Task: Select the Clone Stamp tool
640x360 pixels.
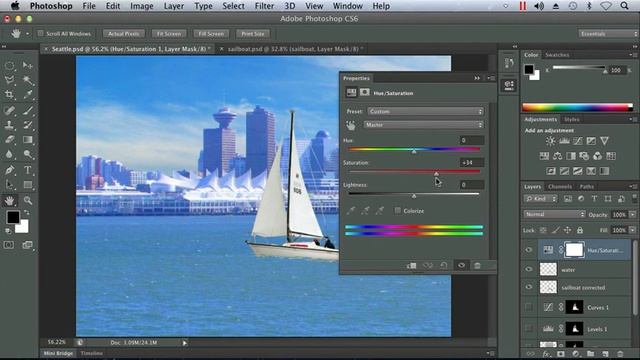Action: click(x=9, y=125)
